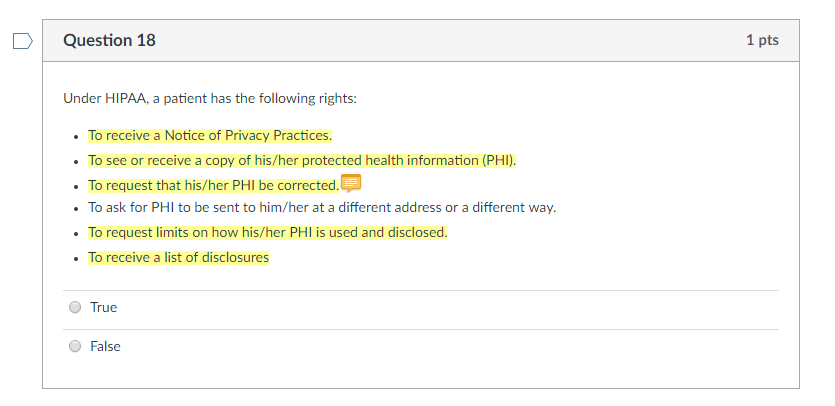Screen dimensions: 835x406
Task: Click the (PHI) abbreviation in second bullet
Action: (x=498, y=160)
